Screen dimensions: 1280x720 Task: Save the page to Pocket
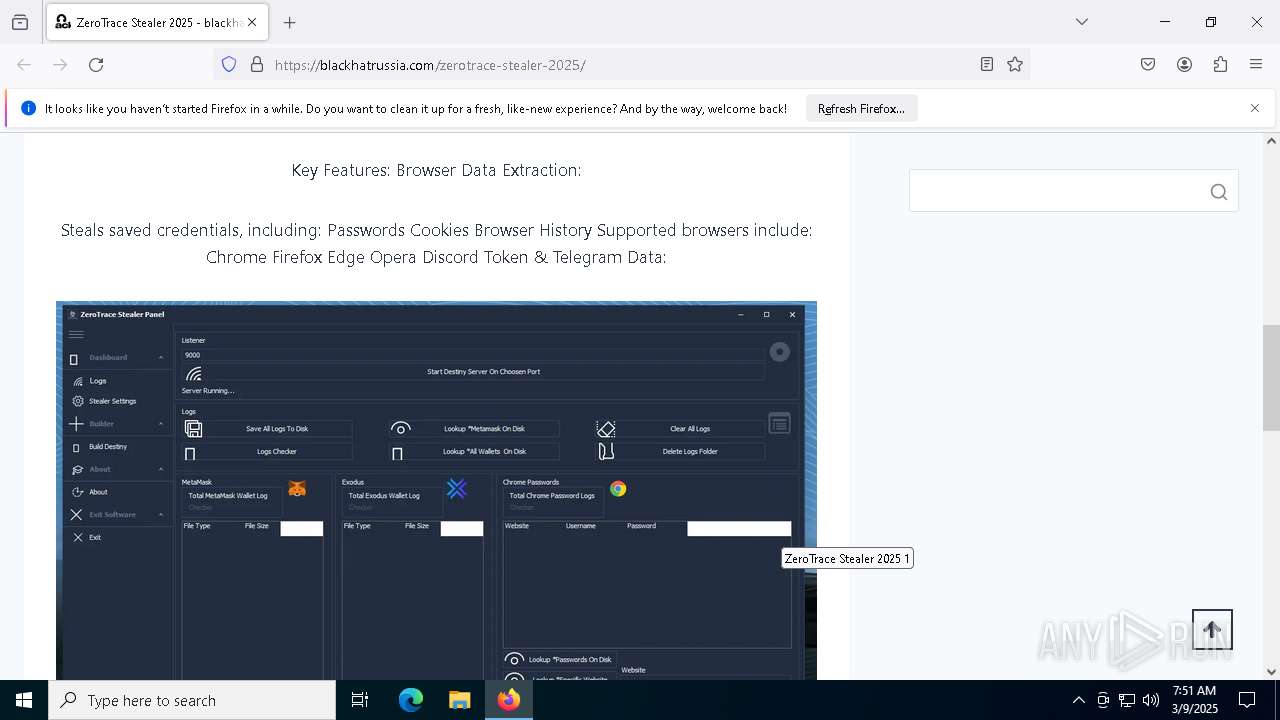coord(1148,65)
